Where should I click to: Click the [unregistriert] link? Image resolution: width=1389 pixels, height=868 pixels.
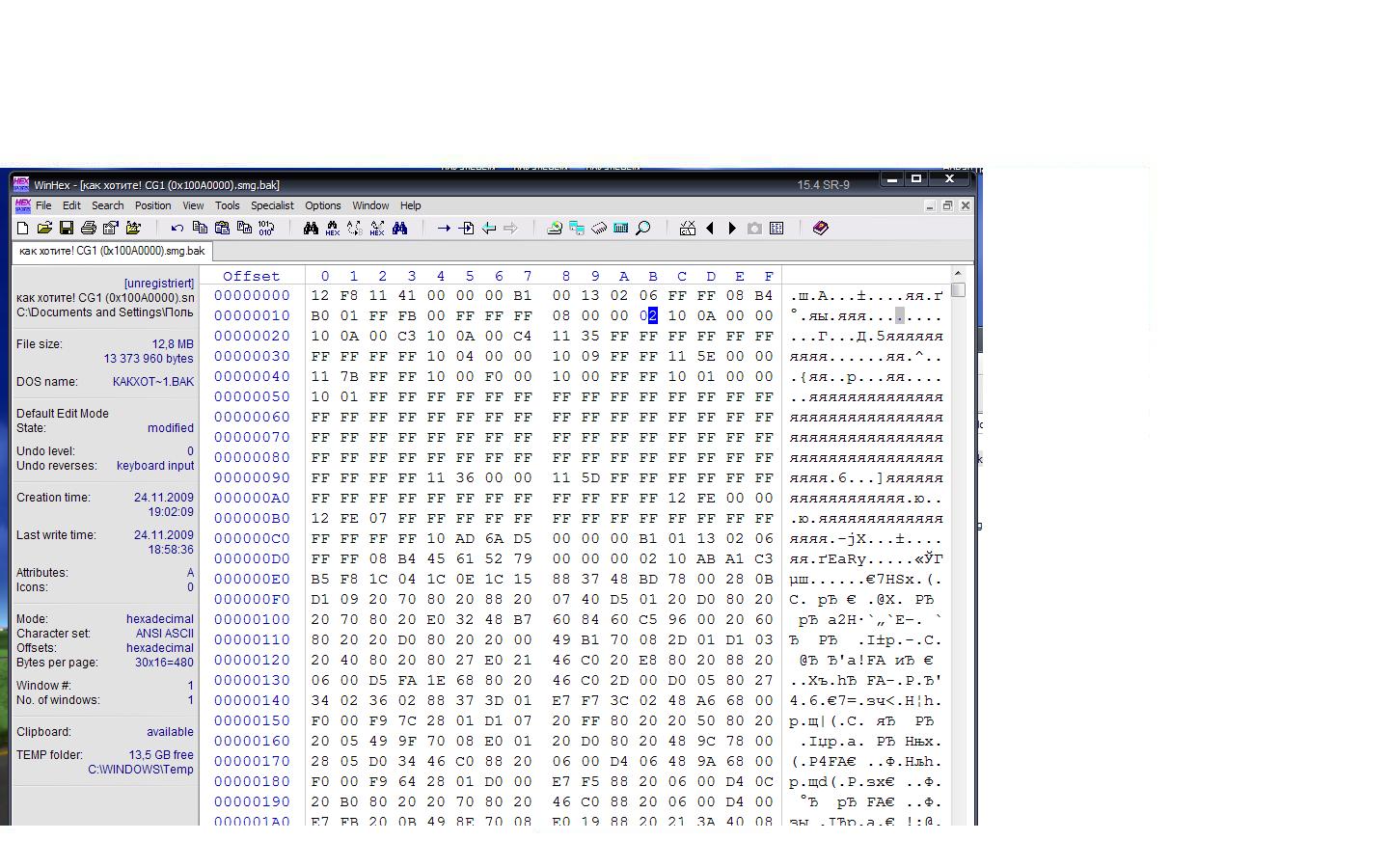[159, 284]
